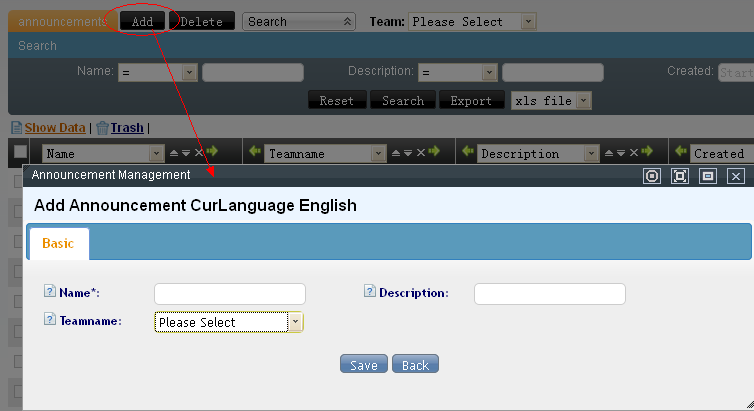Click the help icon beside Teamname
The width and height of the screenshot is (754, 411).
pyautogui.click(x=50, y=319)
